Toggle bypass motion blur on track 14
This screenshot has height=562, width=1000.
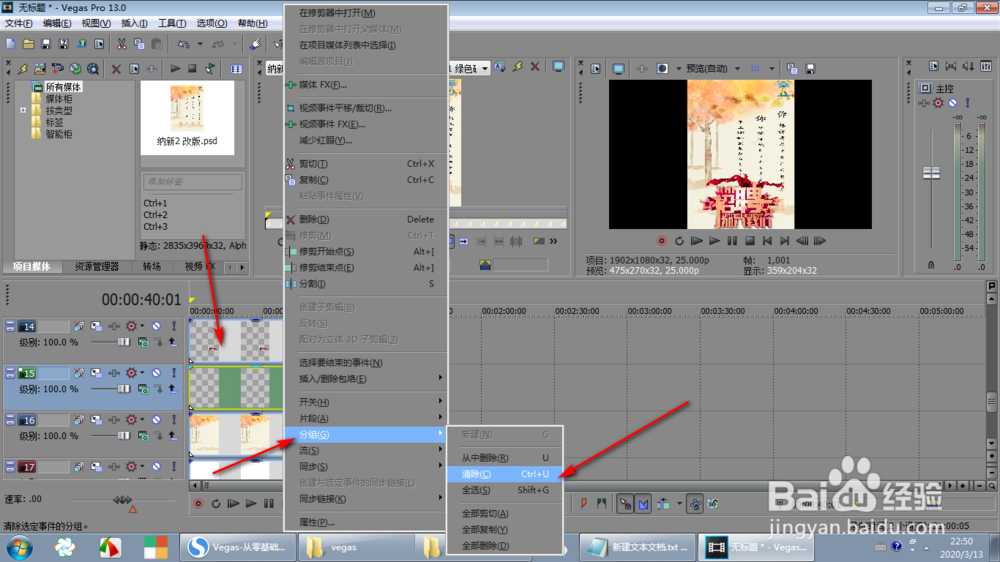(79, 326)
